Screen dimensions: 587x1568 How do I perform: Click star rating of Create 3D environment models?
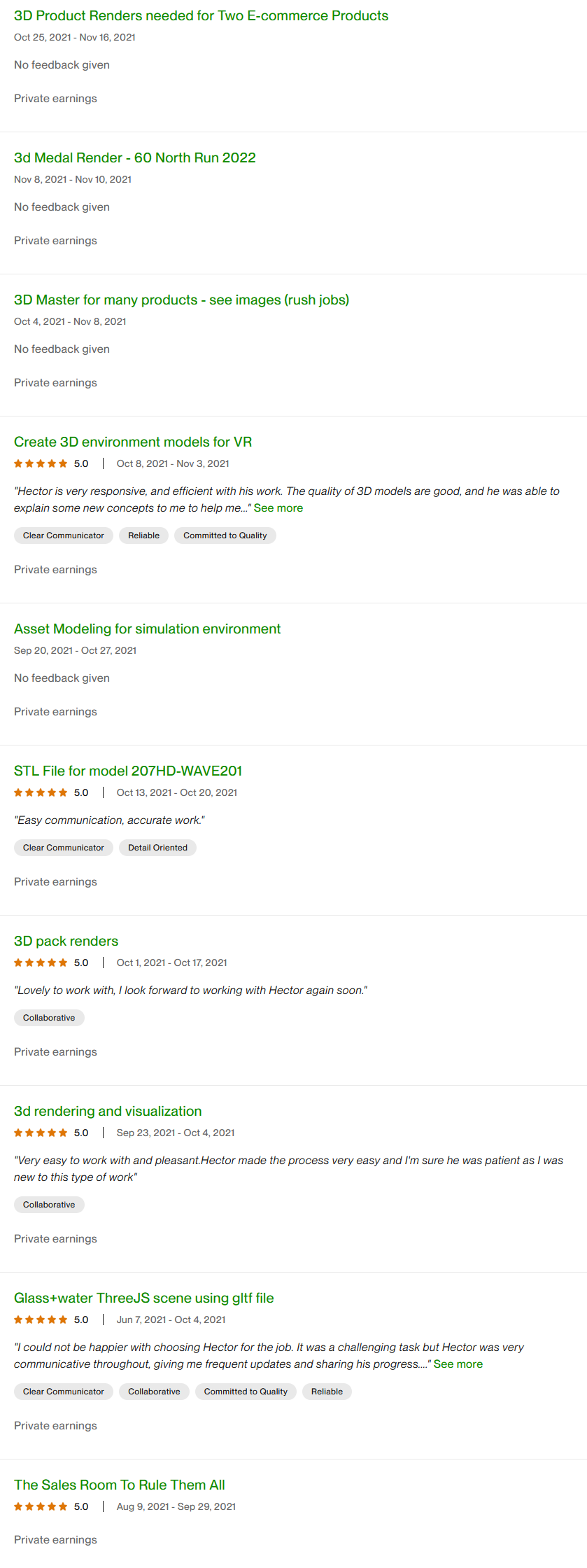click(x=41, y=463)
